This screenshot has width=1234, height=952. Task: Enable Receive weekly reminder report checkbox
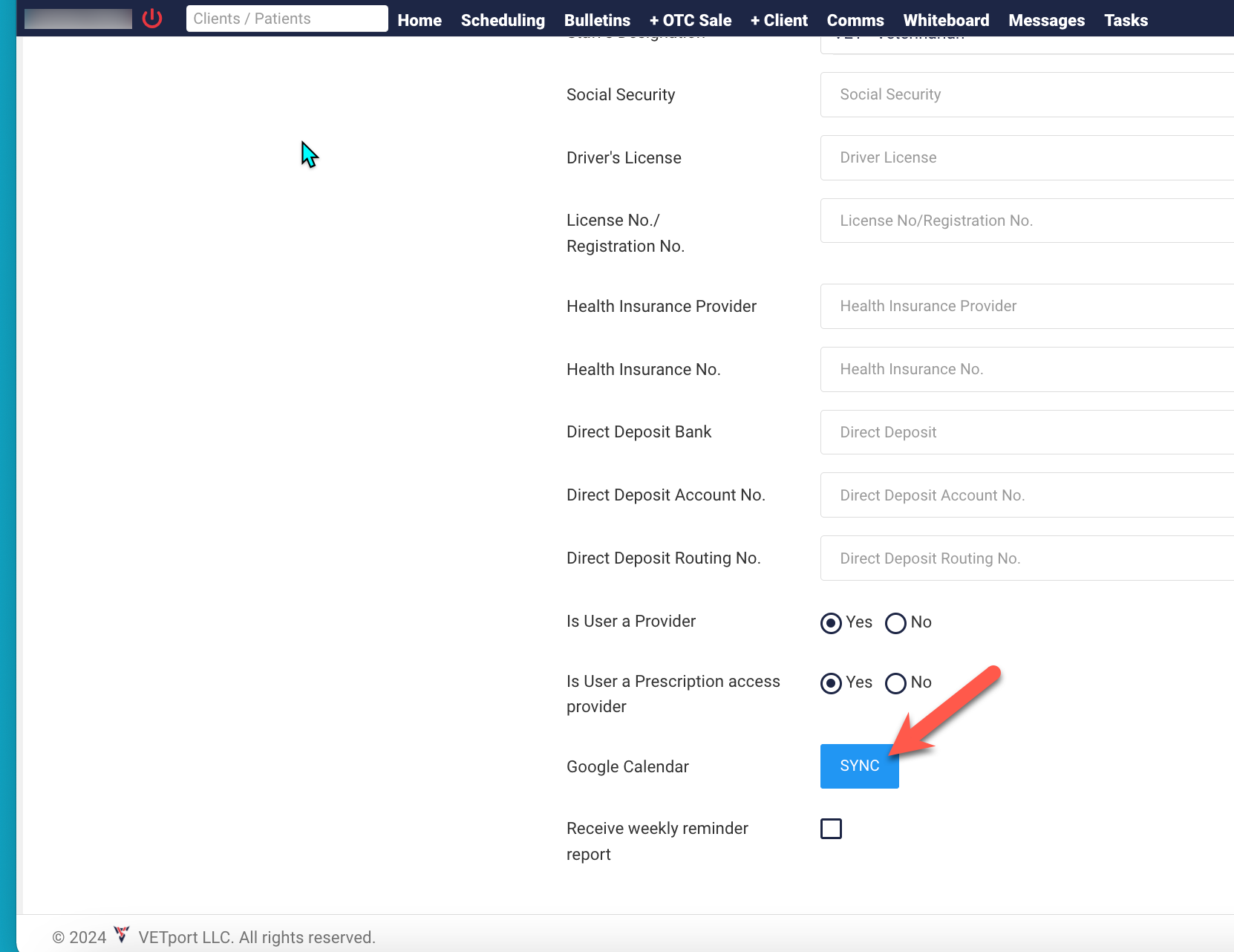pos(831,829)
